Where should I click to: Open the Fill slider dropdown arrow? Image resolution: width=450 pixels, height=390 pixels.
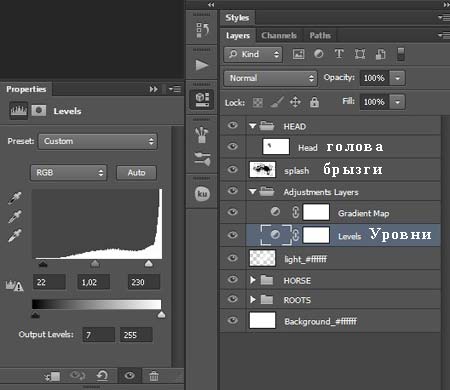[x=397, y=102]
